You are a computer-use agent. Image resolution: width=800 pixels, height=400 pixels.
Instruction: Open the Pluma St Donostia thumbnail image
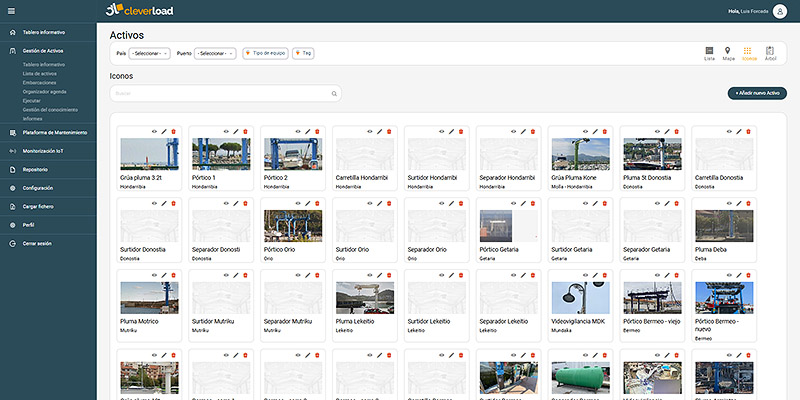coord(652,154)
